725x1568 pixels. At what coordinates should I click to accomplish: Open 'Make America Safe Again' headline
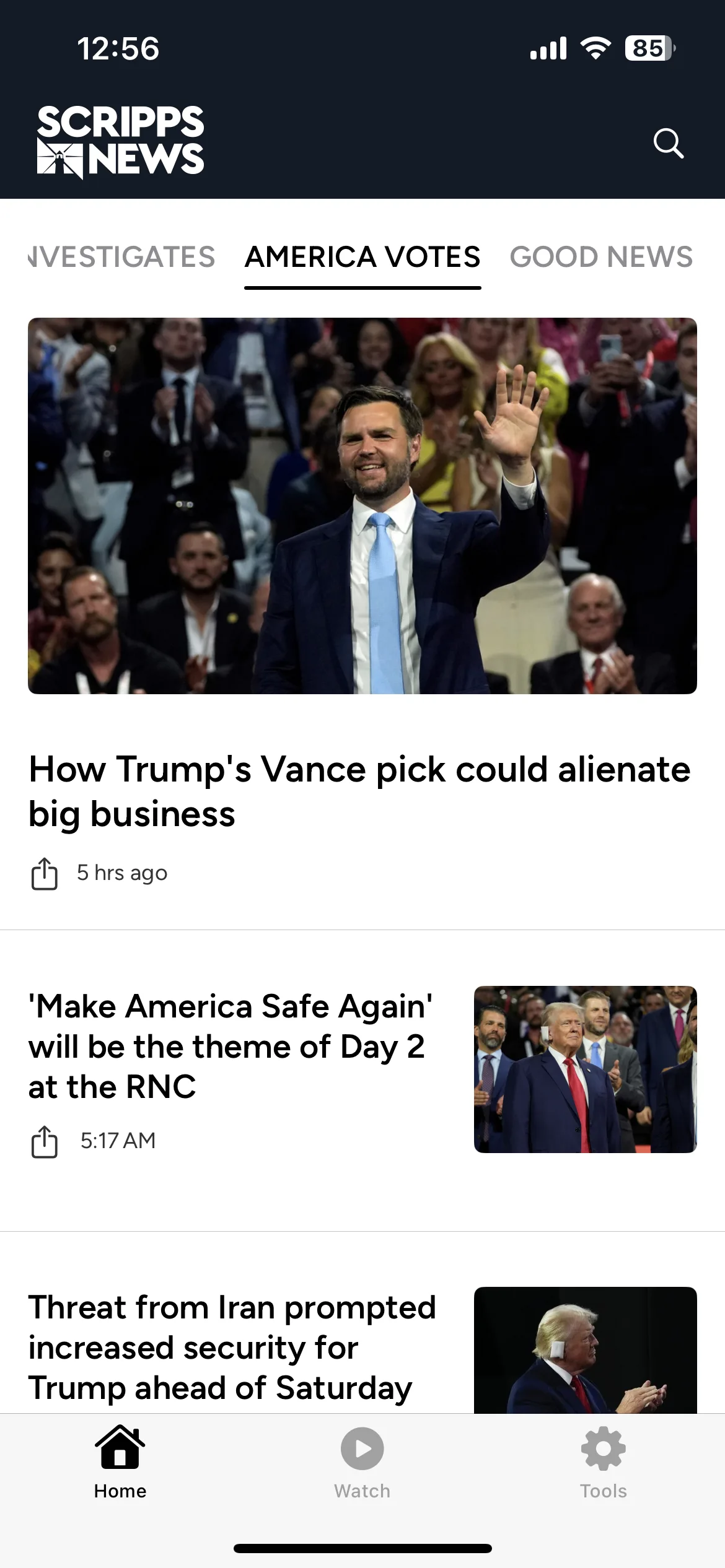tap(231, 1047)
